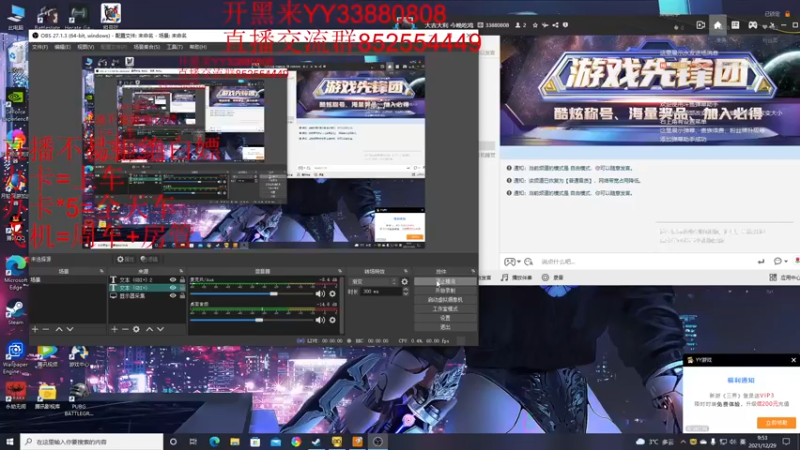Open the Windows Start menu
800x450 pixels.
click(x=10, y=442)
